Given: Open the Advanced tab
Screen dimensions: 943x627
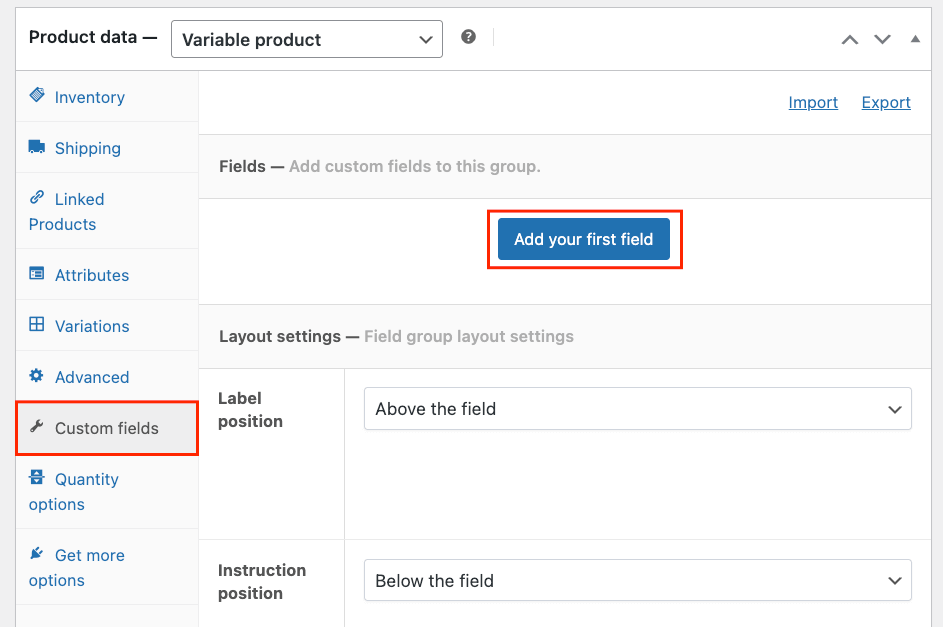Looking at the screenshot, I should pyautogui.click(x=107, y=377).
